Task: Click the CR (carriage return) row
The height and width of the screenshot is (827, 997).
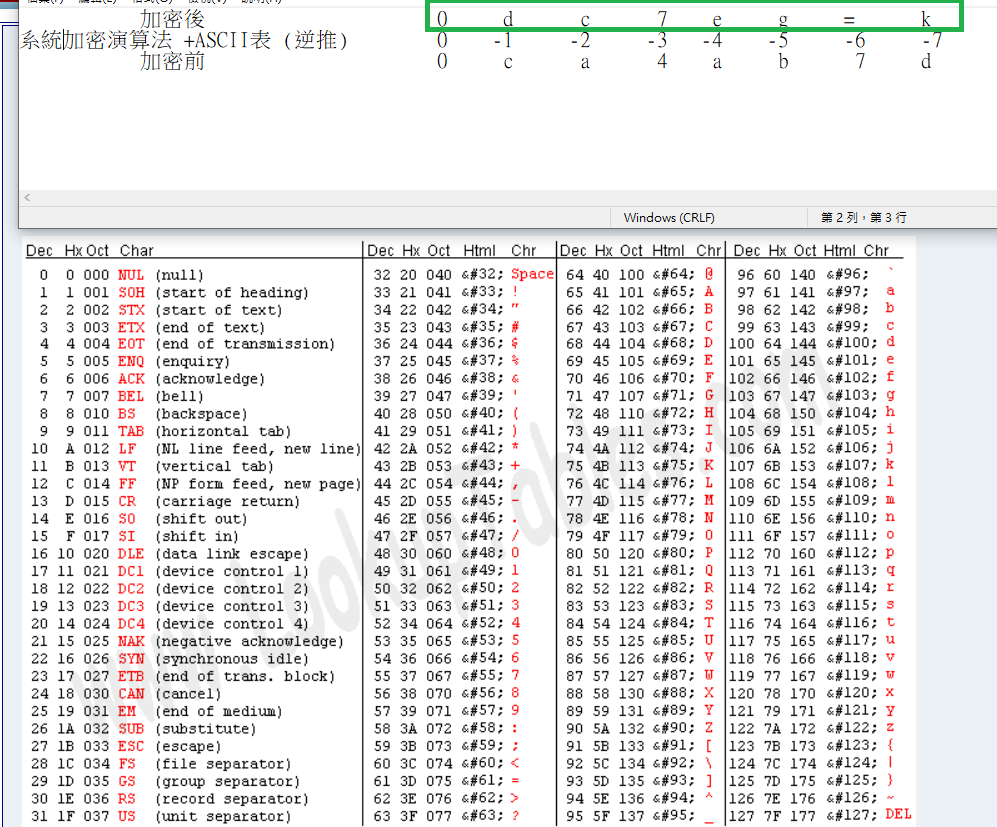Action: tap(165, 501)
